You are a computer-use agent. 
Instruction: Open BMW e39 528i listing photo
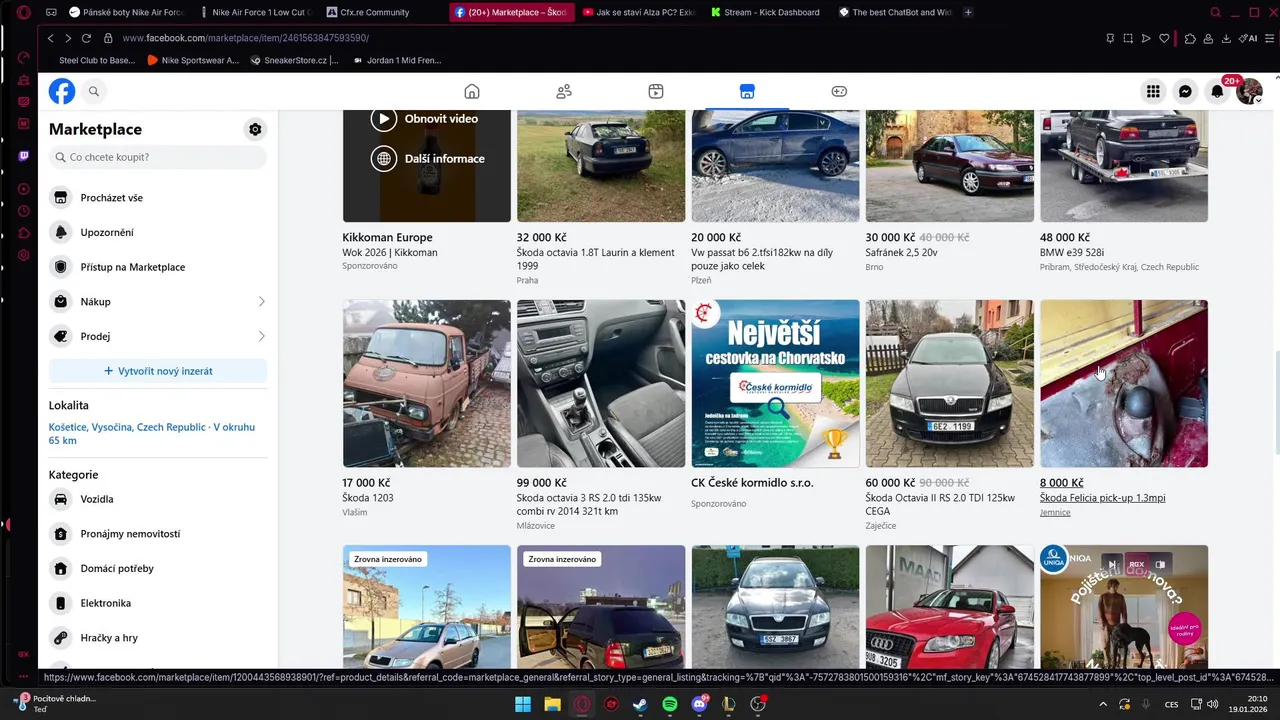tap(1124, 166)
